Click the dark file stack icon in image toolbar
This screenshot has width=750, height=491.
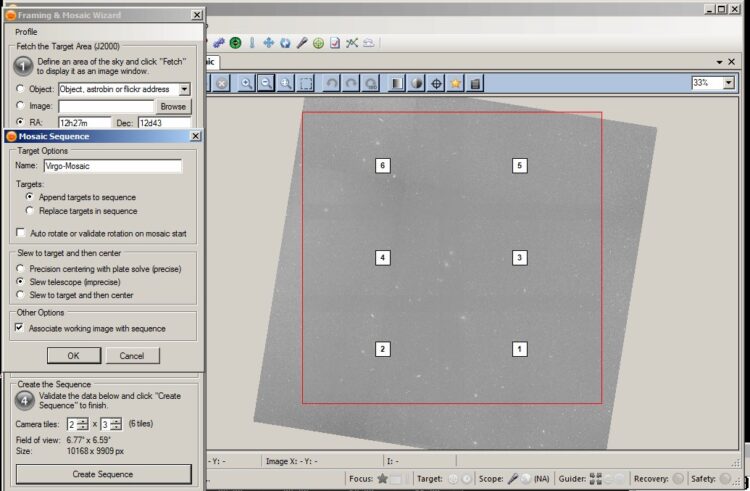point(475,84)
